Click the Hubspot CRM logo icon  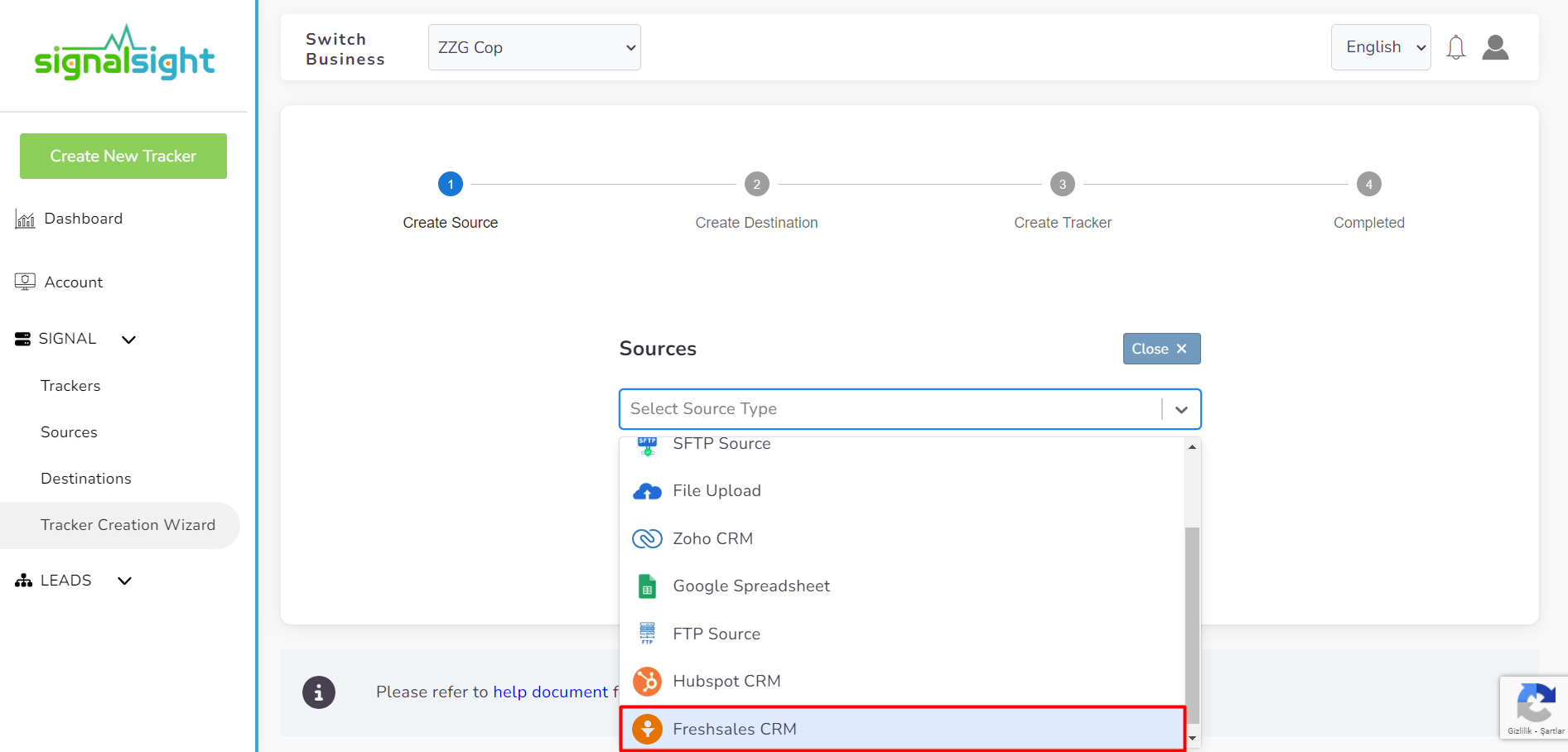(647, 682)
